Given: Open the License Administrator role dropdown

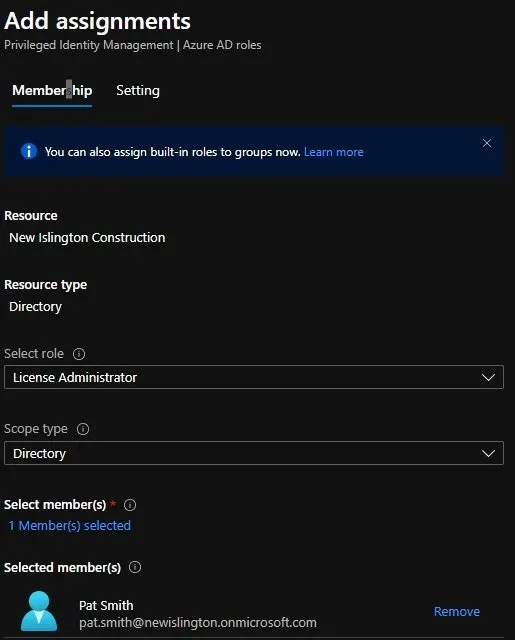Looking at the screenshot, I should (254, 377).
